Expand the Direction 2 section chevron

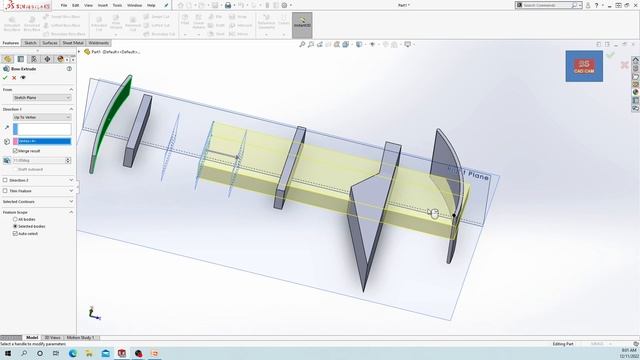pos(71,180)
